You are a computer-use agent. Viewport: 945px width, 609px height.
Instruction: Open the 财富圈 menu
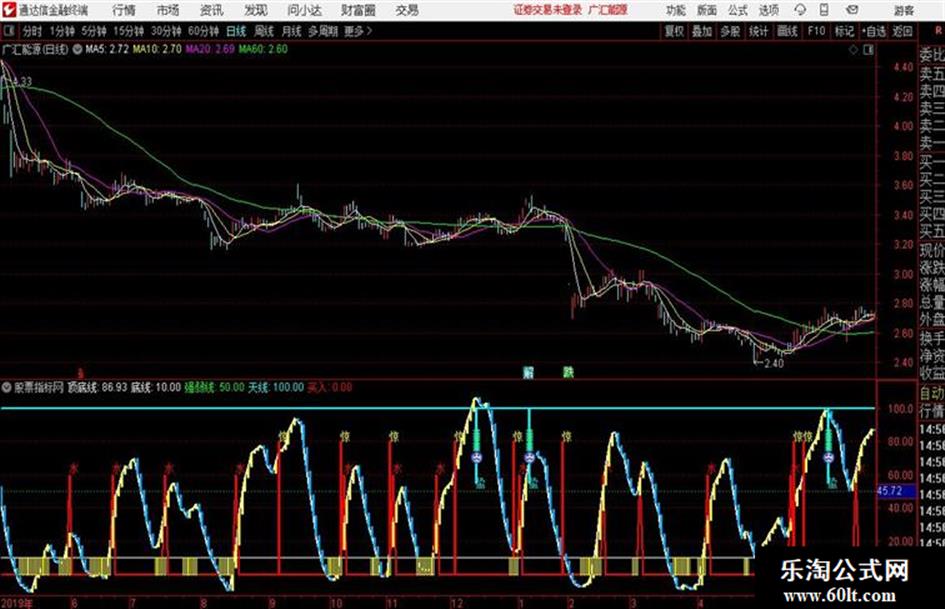point(358,10)
